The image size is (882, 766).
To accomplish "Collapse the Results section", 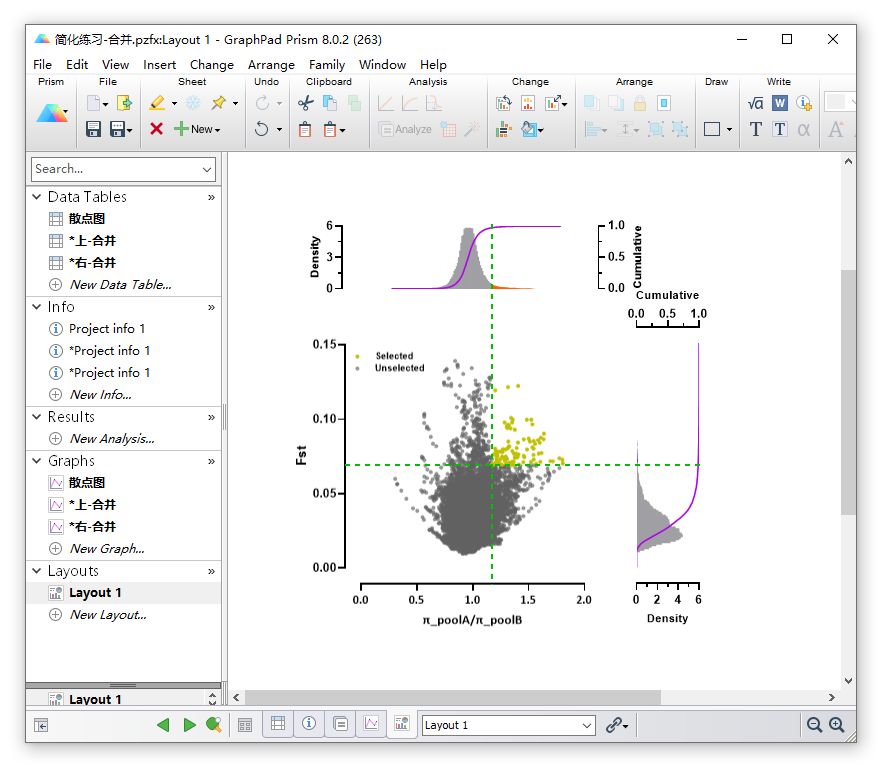I will point(37,417).
